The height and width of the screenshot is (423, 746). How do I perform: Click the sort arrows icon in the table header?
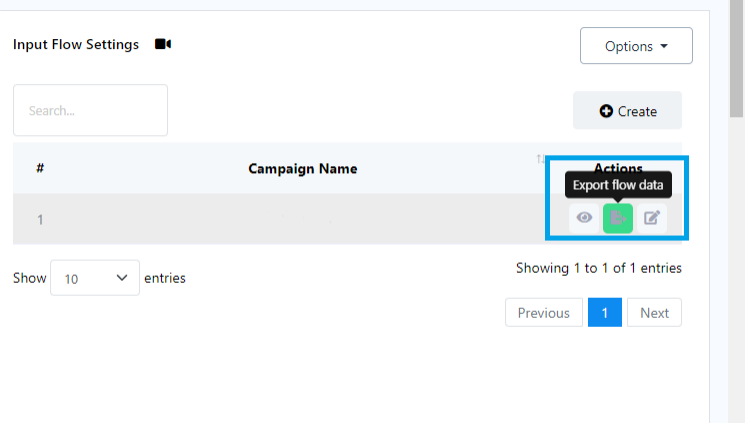541,160
